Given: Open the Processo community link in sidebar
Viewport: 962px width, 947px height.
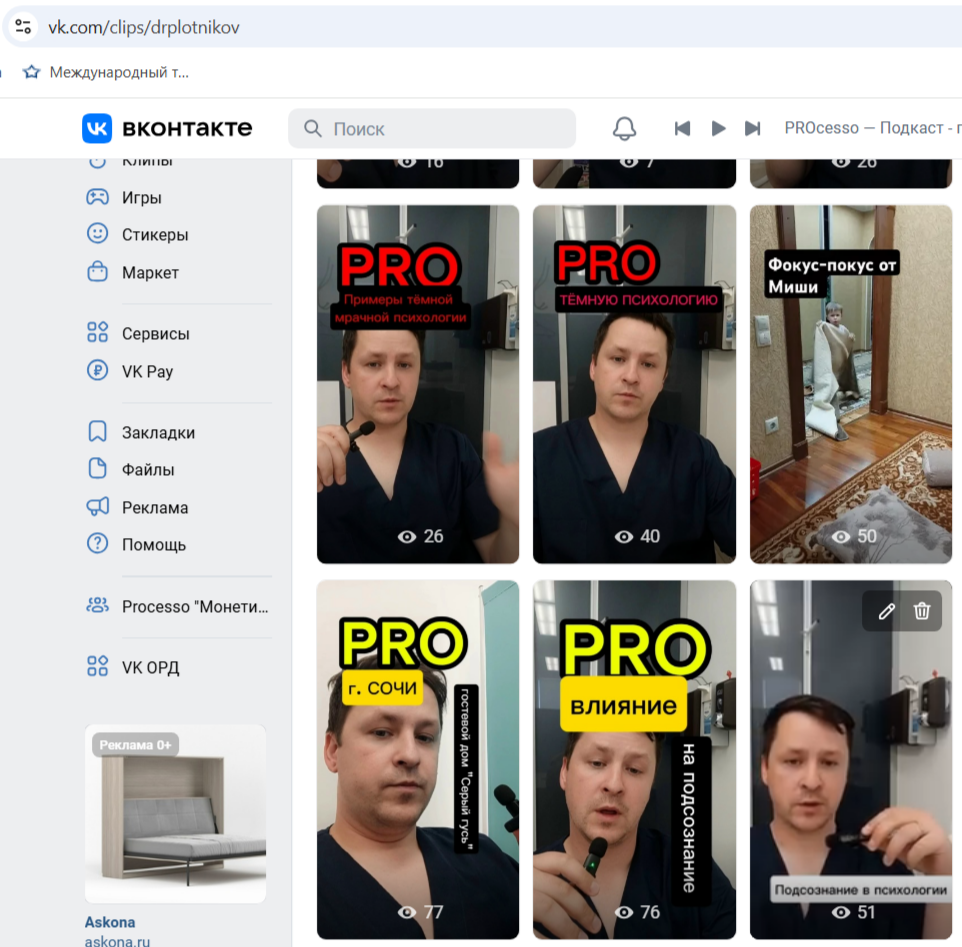Looking at the screenshot, I should (x=195, y=606).
